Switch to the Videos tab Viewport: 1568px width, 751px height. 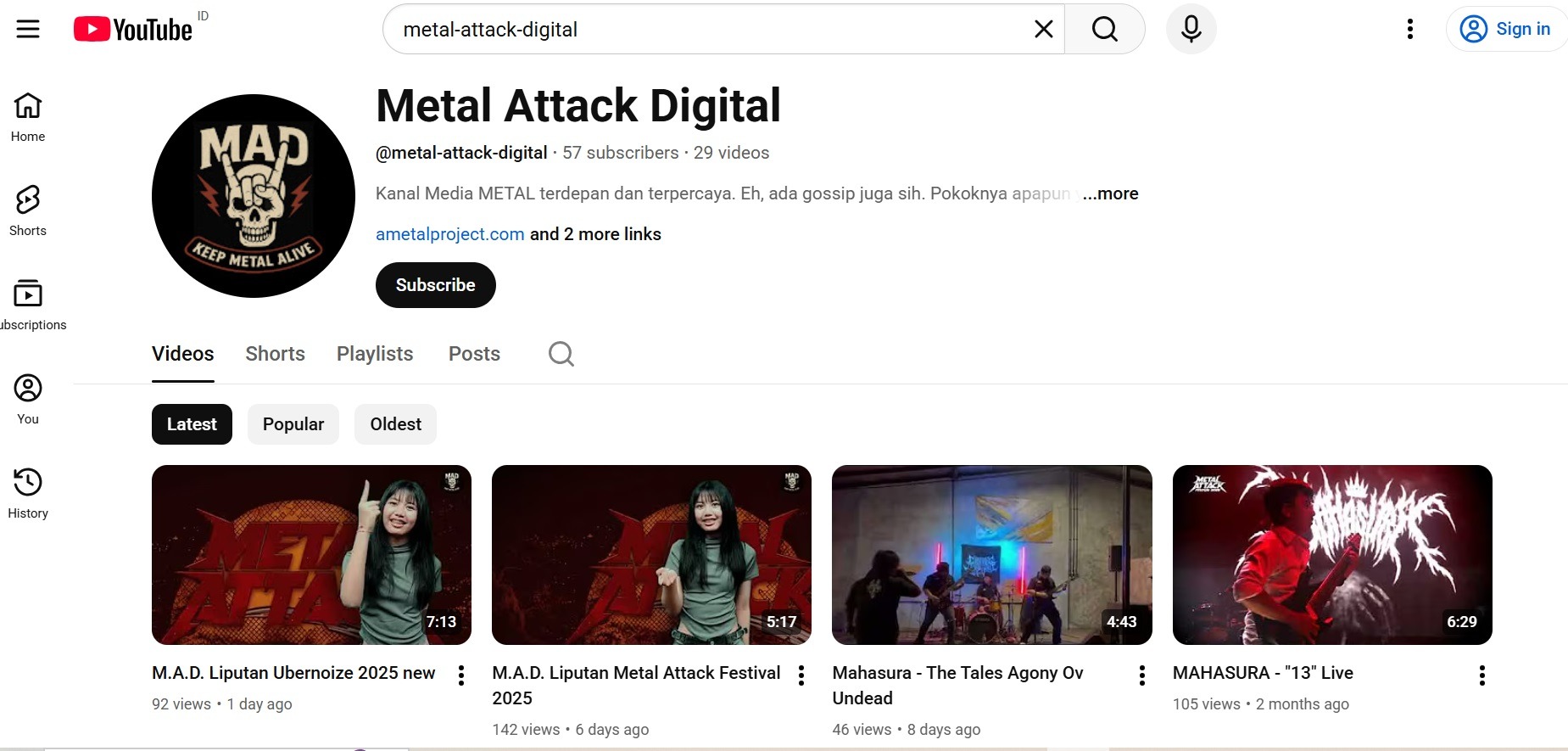[x=183, y=354]
